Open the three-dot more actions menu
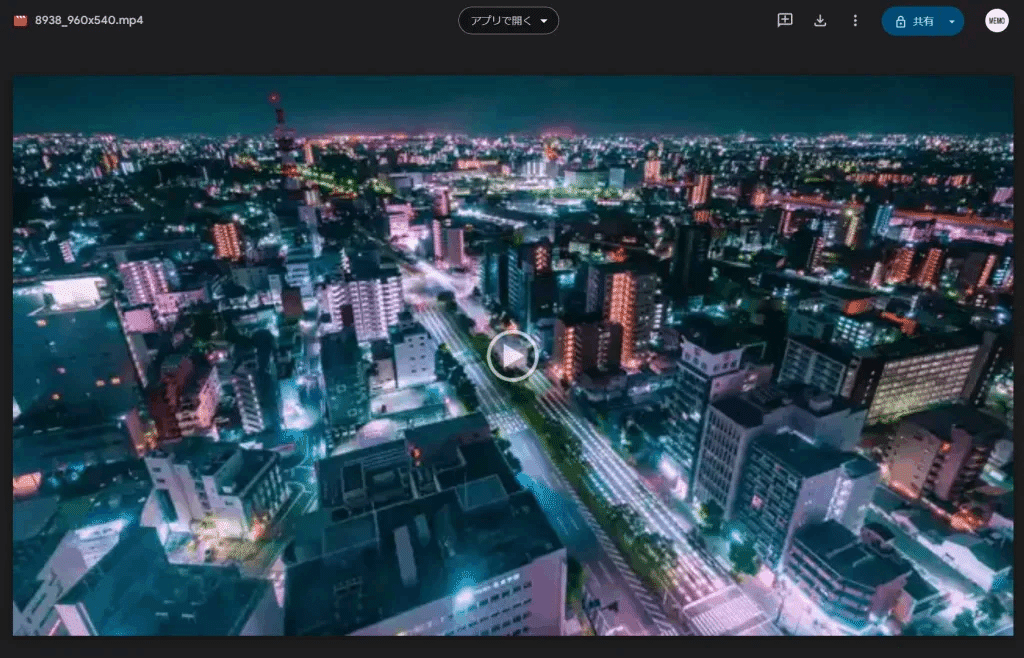Screen dimensions: 1024x658 (x=855, y=21)
